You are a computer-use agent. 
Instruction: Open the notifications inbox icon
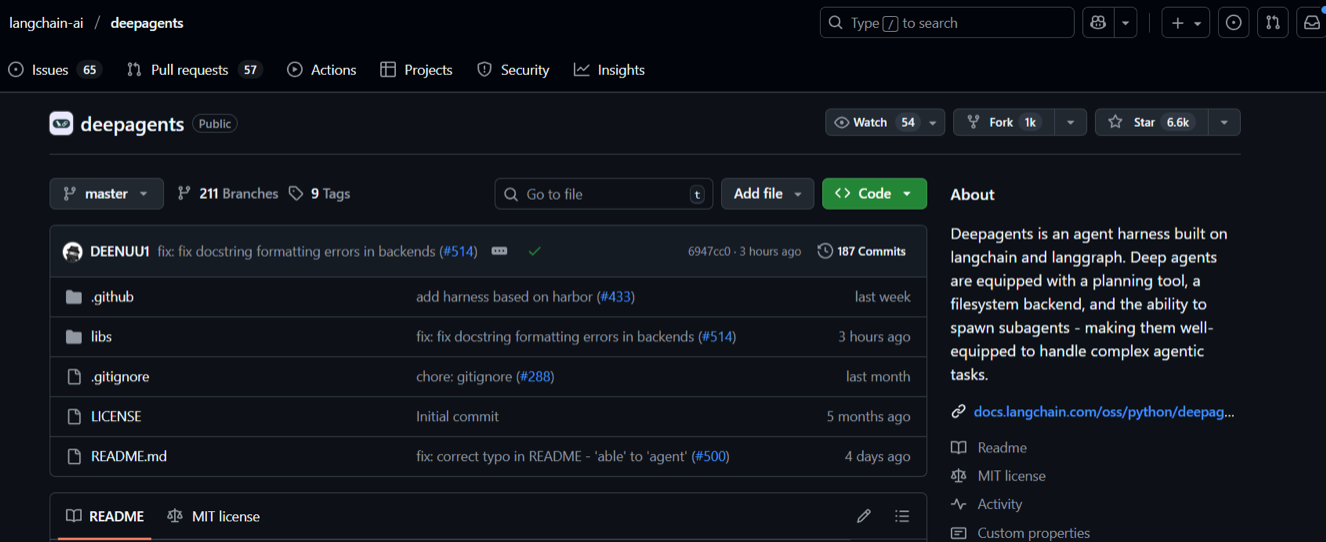click(1311, 23)
